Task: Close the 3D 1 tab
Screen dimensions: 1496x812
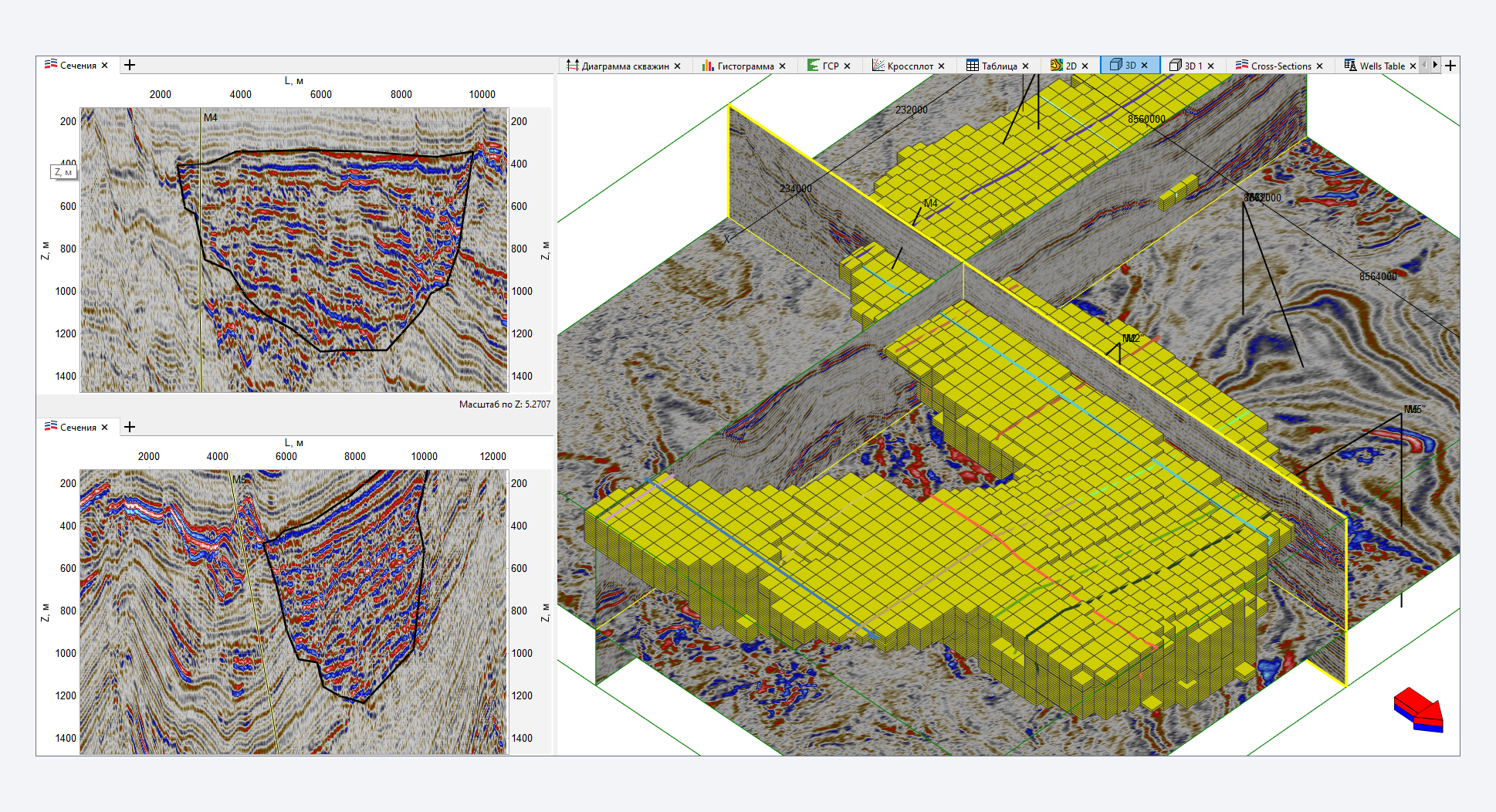Action: (x=1210, y=66)
